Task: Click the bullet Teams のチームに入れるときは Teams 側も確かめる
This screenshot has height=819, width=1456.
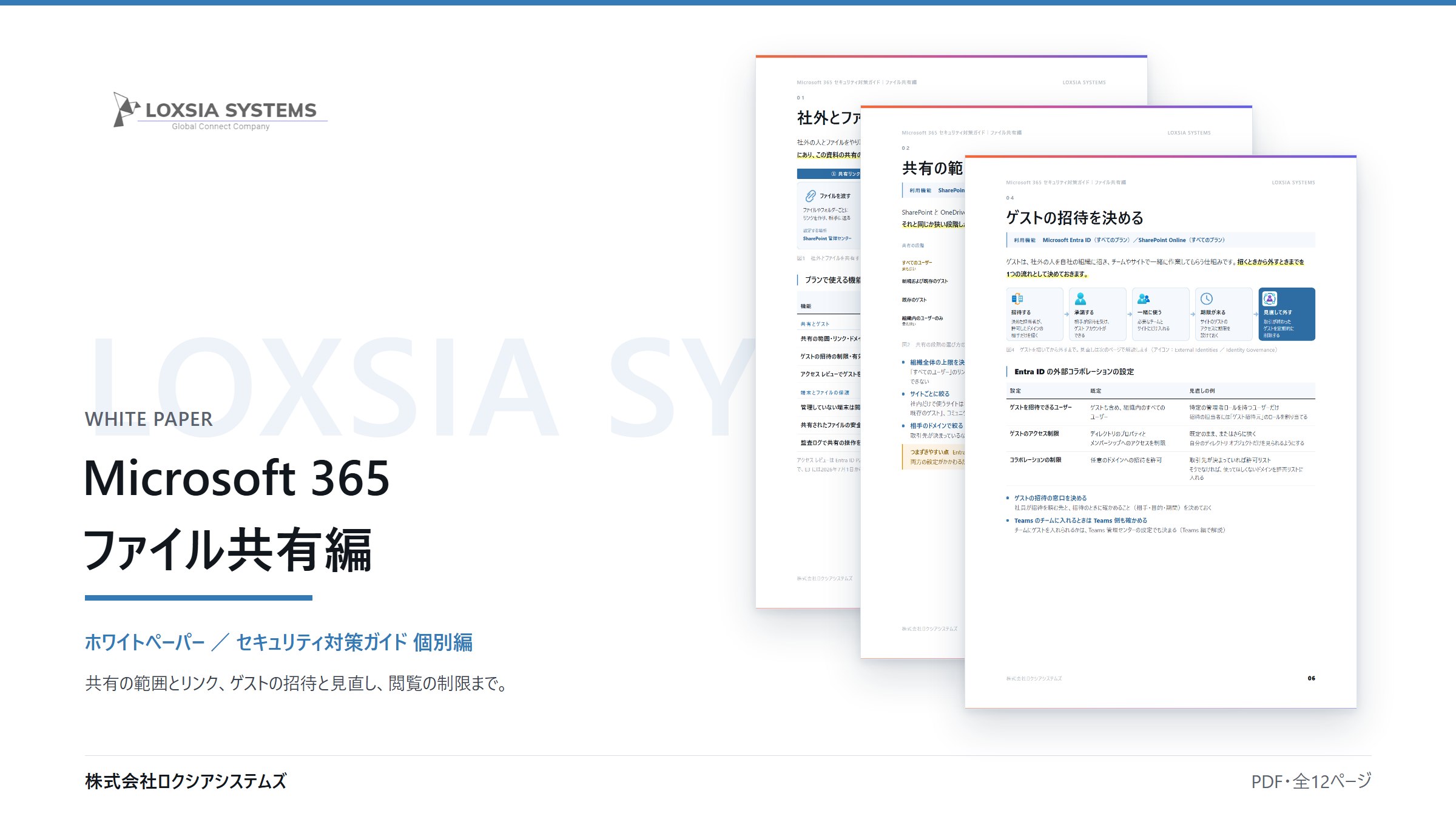Action: pos(1080,521)
